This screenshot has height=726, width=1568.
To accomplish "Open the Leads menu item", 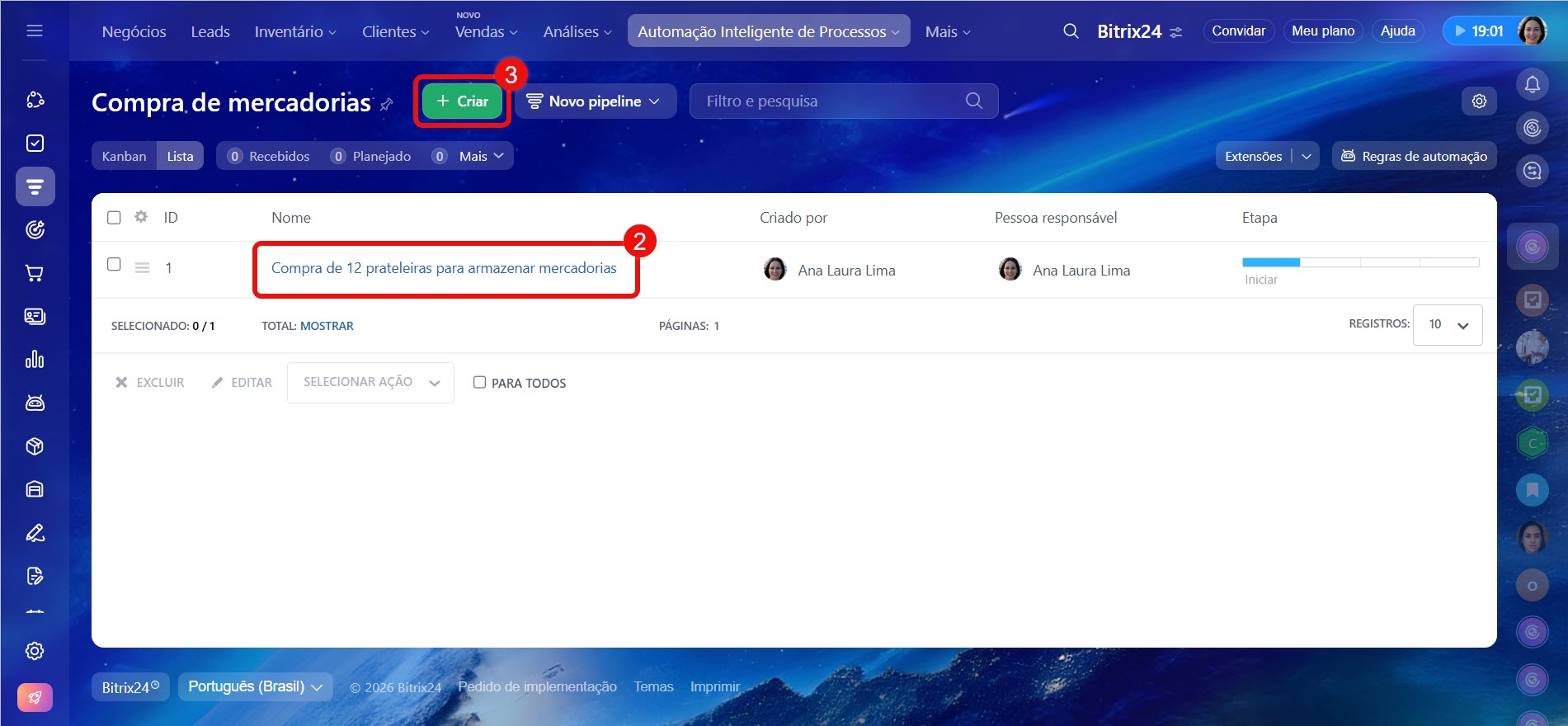I will click(x=210, y=31).
